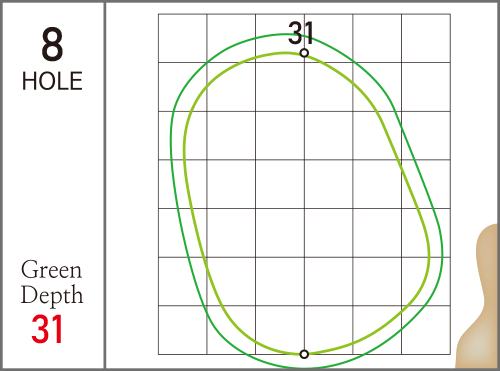Click the bottom-right grid cell

pos(426,330)
